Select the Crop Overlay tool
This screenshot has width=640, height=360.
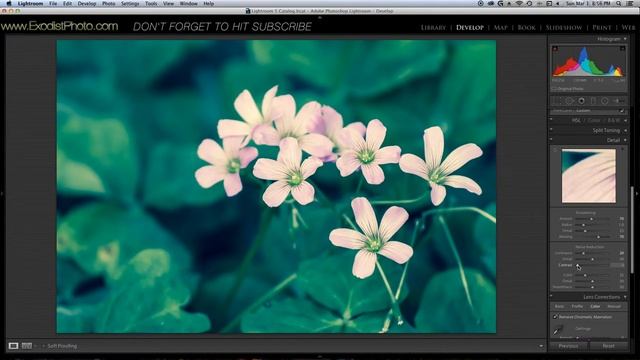pyautogui.click(x=557, y=101)
